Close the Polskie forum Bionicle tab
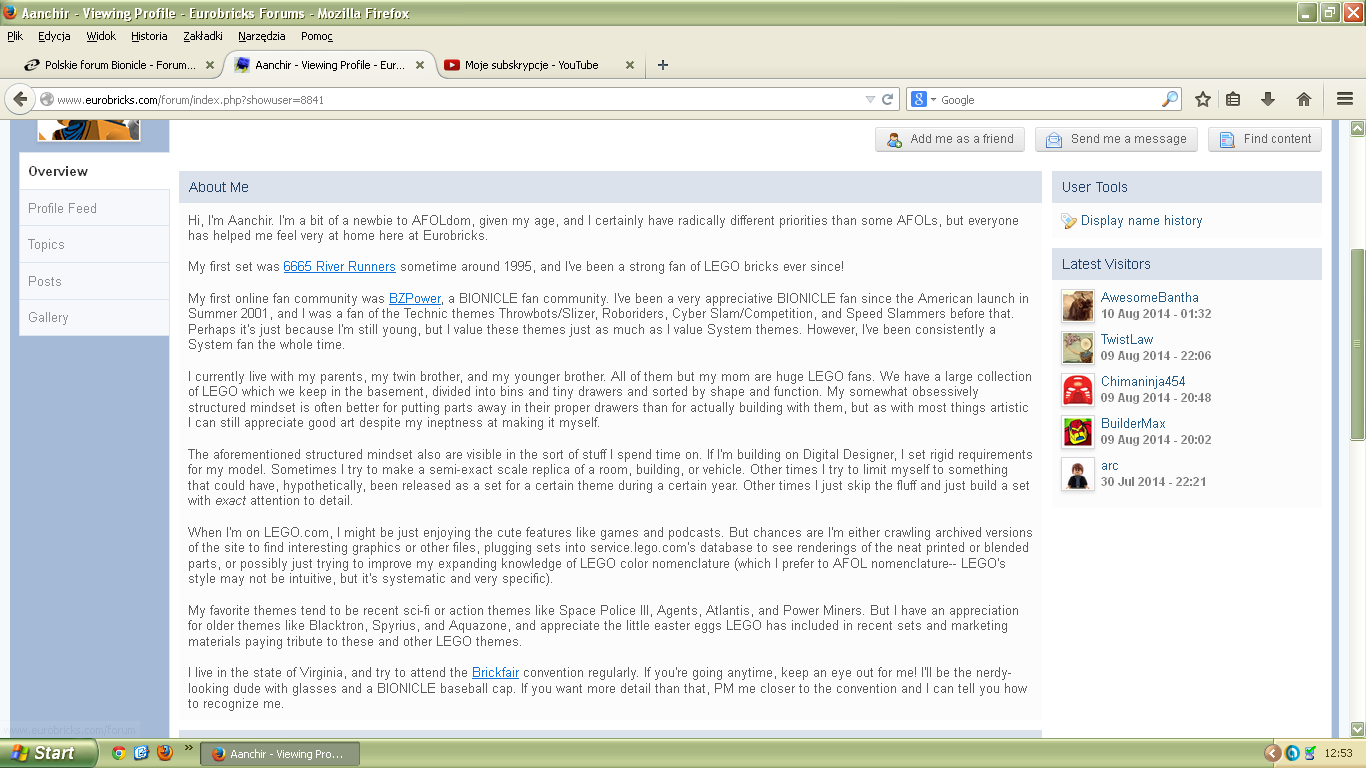The width and height of the screenshot is (1366, 768). [210, 65]
